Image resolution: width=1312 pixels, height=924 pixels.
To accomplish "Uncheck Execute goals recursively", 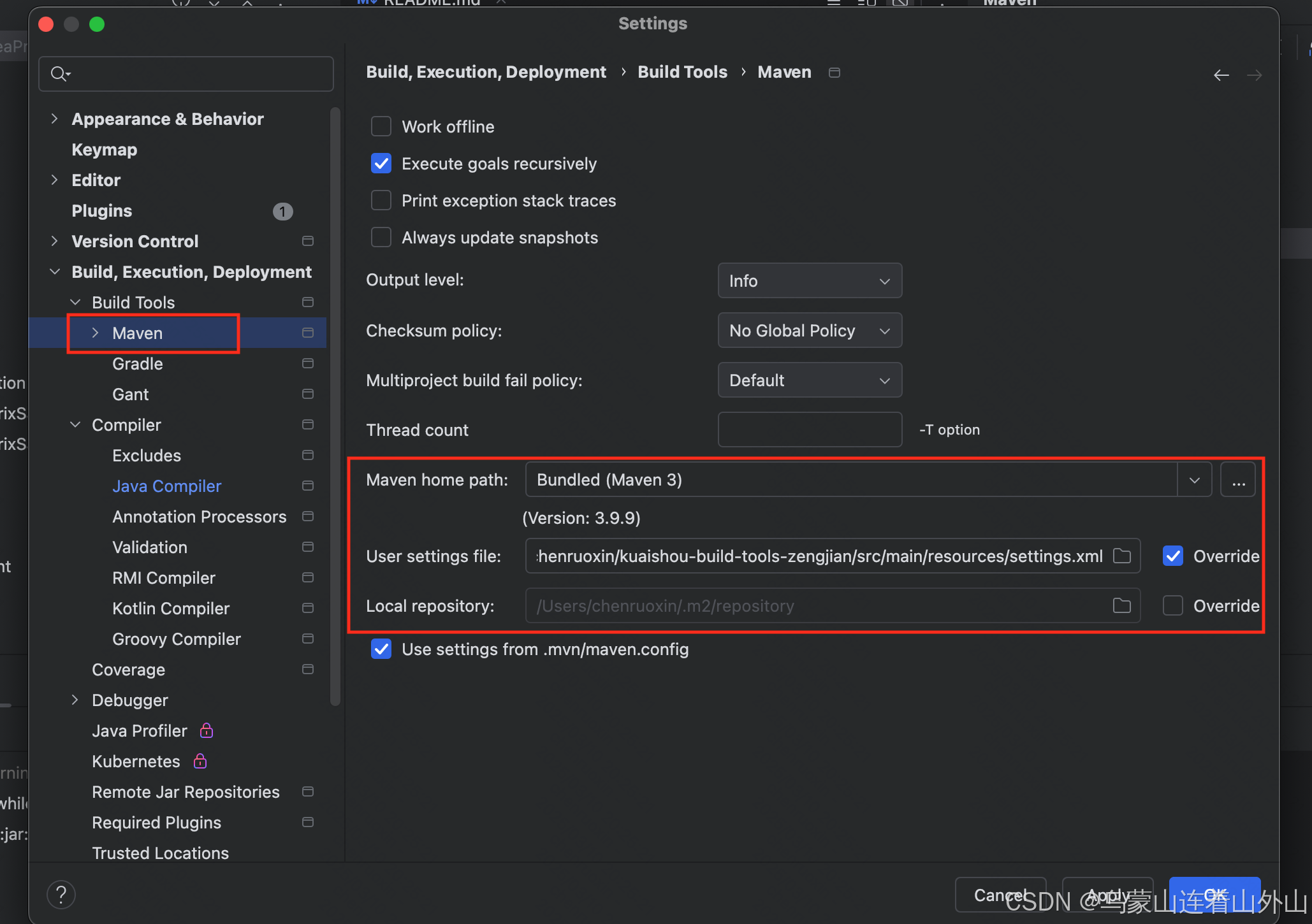I will click(x=381, y=163).
